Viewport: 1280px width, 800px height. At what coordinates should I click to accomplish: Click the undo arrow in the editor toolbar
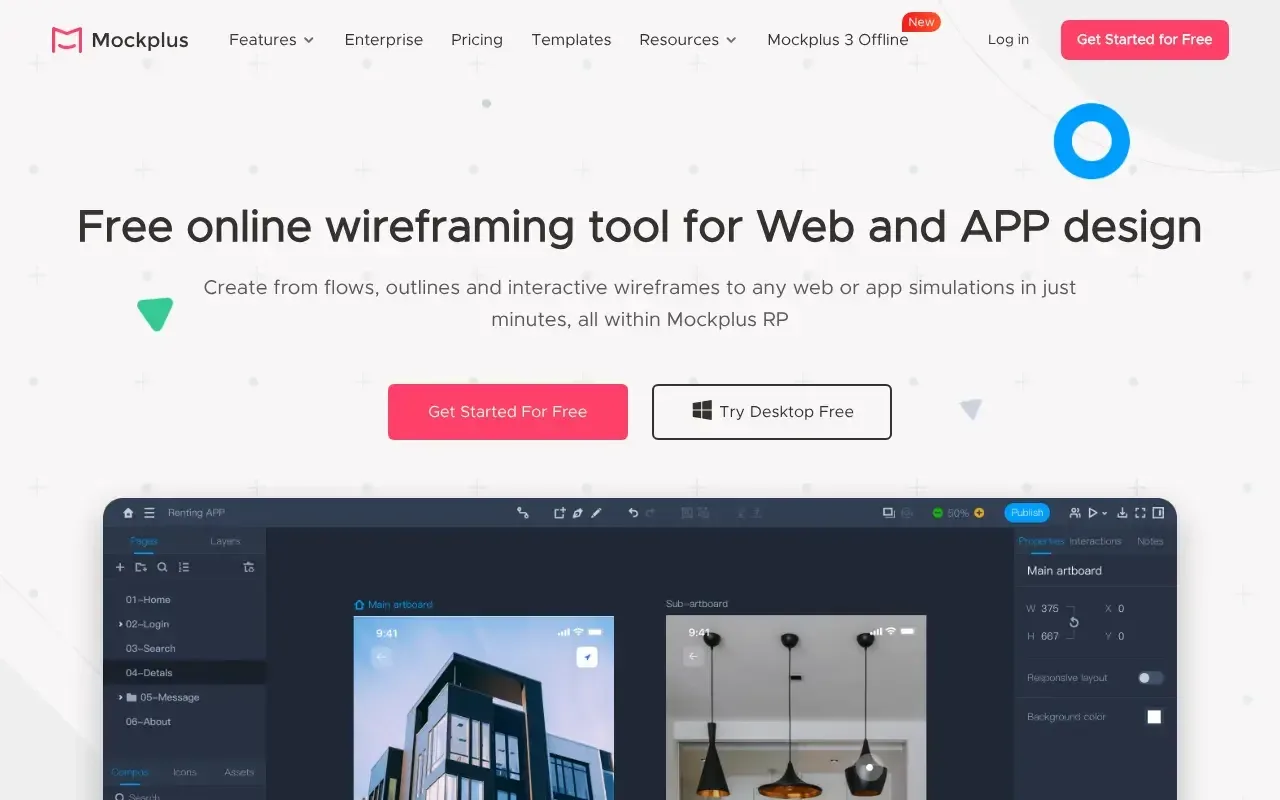pos(633,513)
